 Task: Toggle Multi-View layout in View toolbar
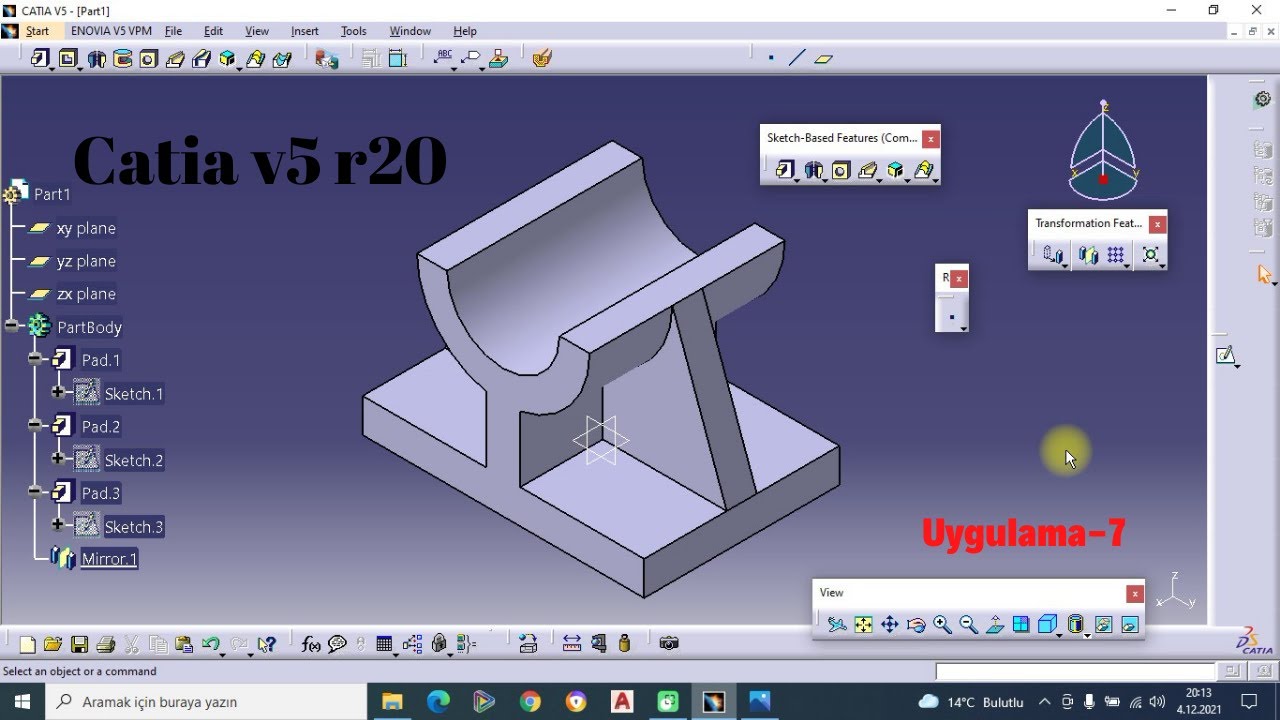(1021, 625)
